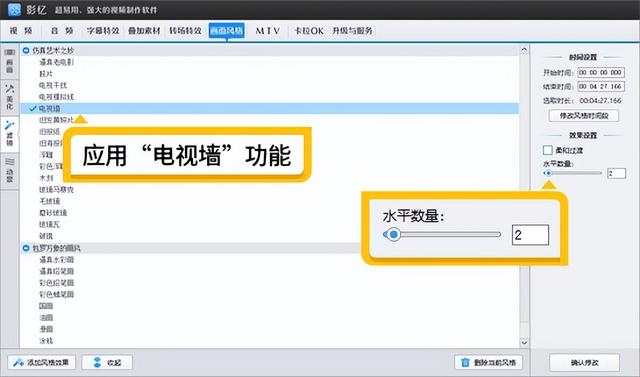Viewport: 640px width, 377px height.
Task: Edit the 开始时间 field
Action: (x=601, y=73)
